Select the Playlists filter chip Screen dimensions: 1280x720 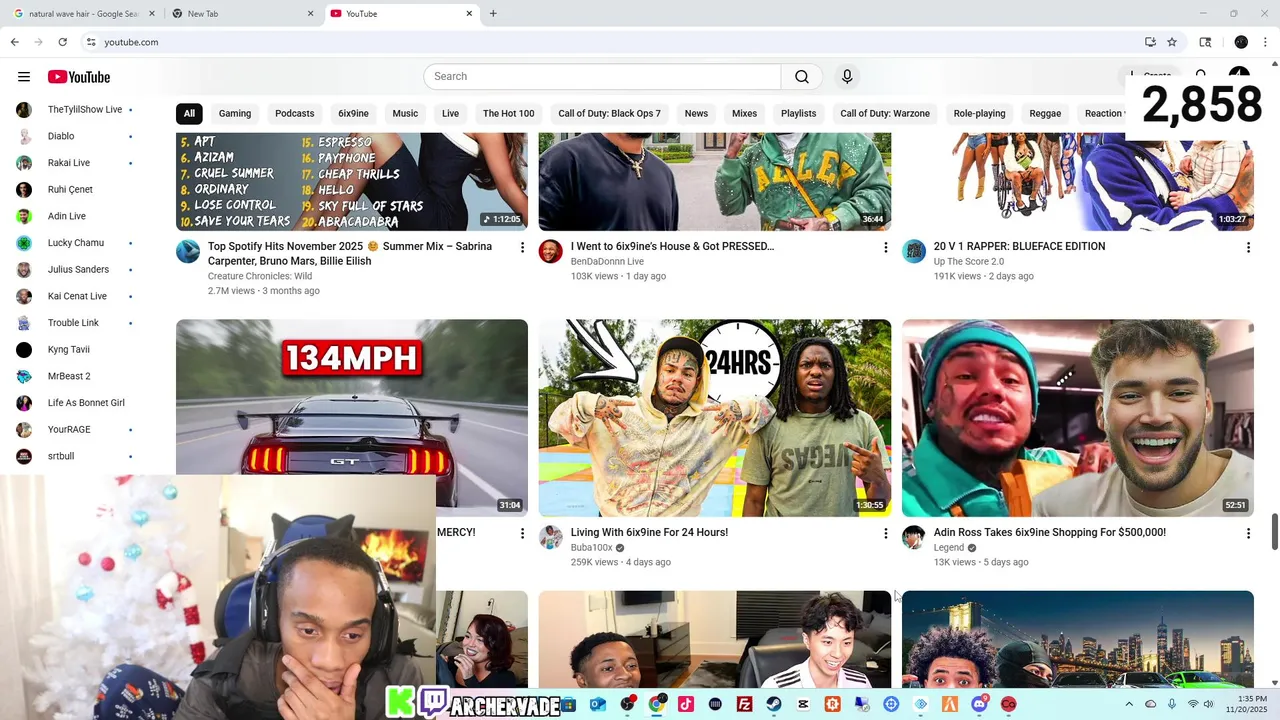pos(799,113)
